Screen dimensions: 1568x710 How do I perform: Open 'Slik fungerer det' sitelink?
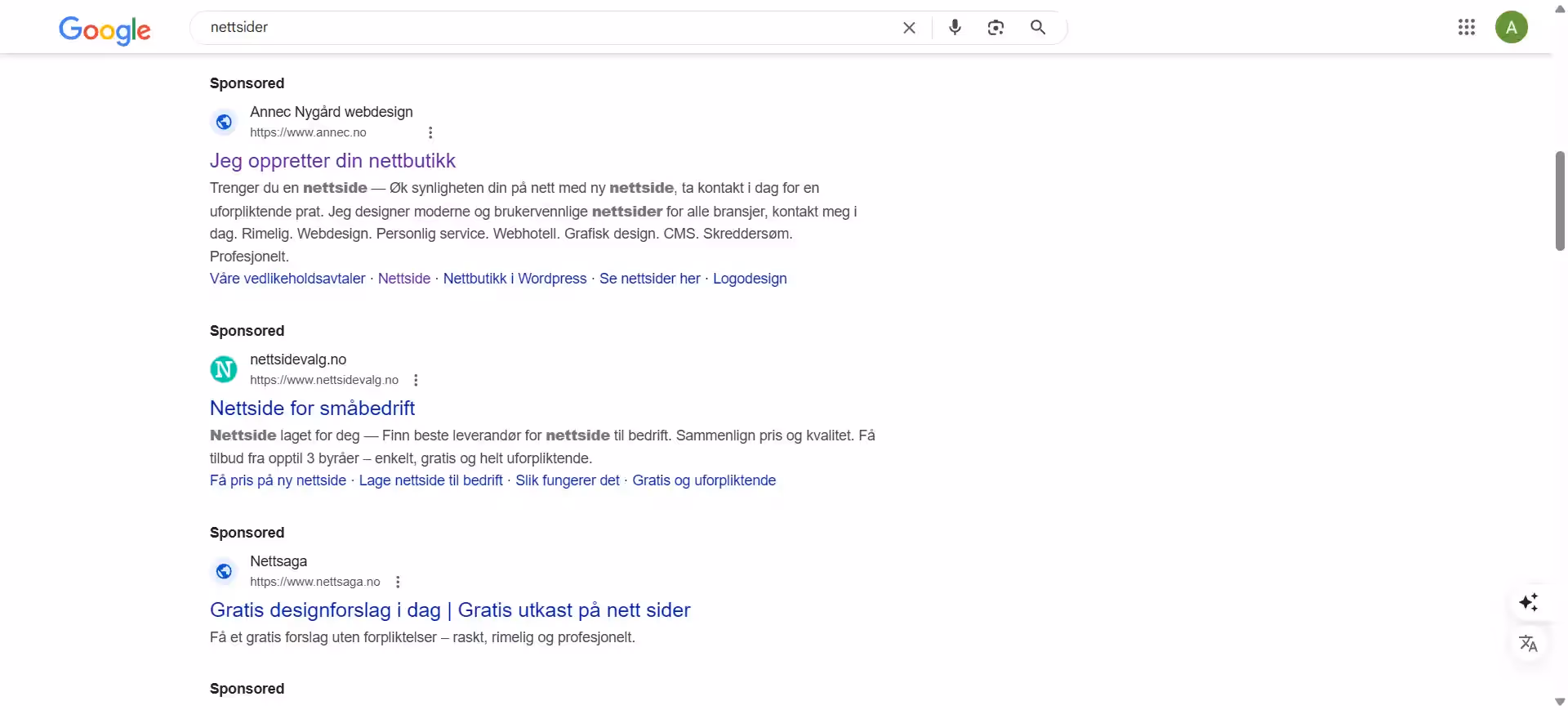(568, 480)
